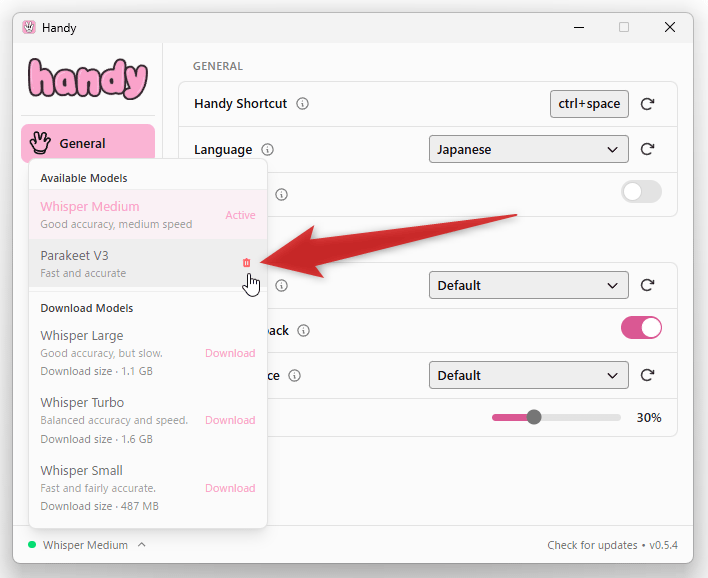Reset the Handy Shortcut with reset icon
708x578 pixels.
[x=647, y=104]
